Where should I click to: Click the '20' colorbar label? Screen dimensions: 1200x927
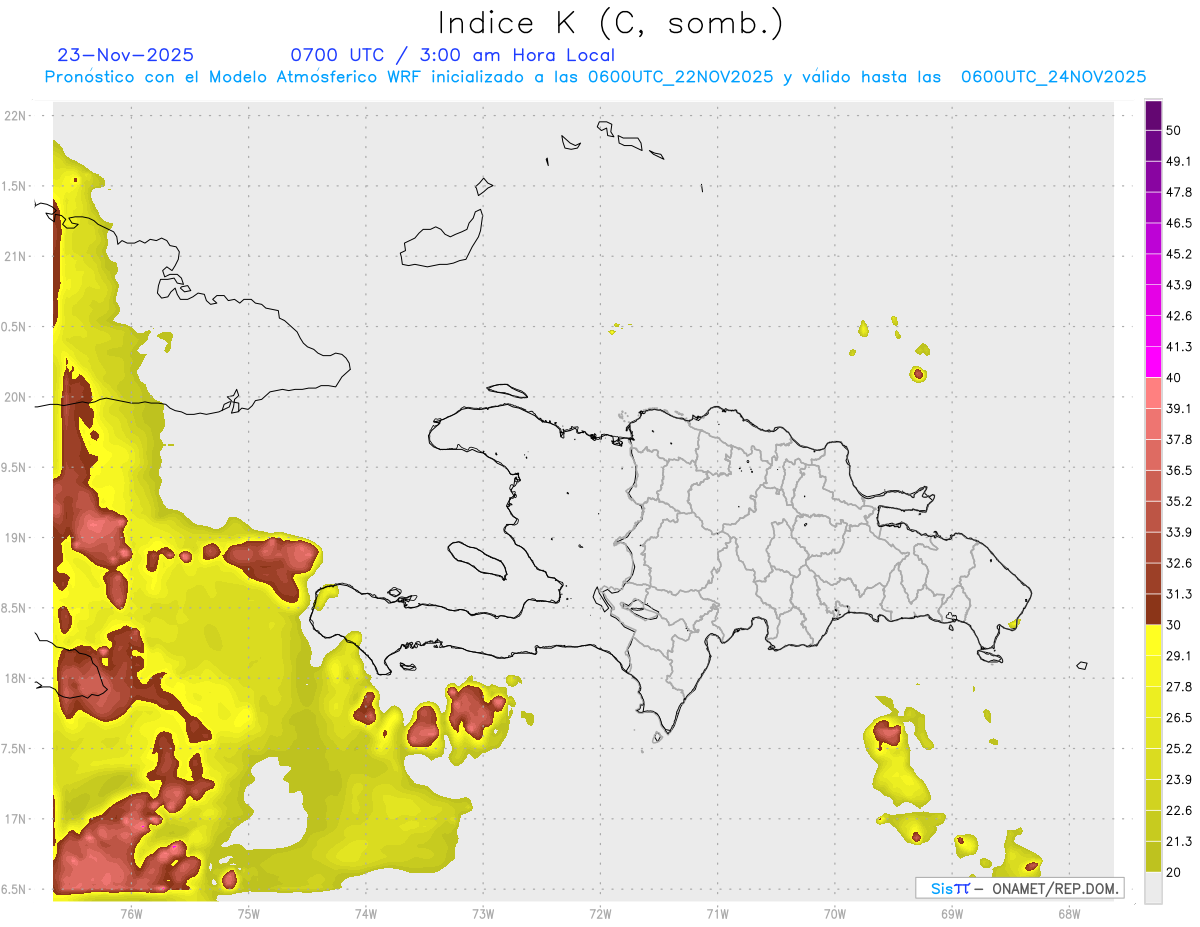[x=1173, y=872]
